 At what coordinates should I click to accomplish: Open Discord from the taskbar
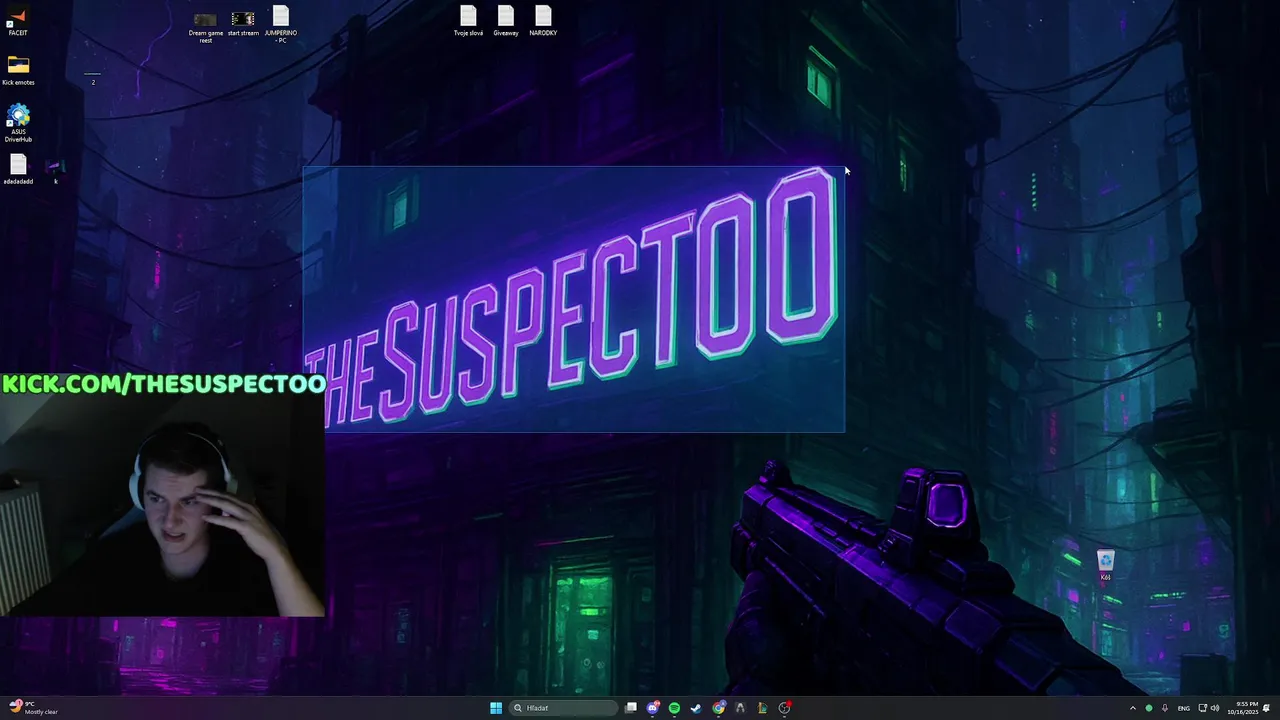click(x=653, y=708)
